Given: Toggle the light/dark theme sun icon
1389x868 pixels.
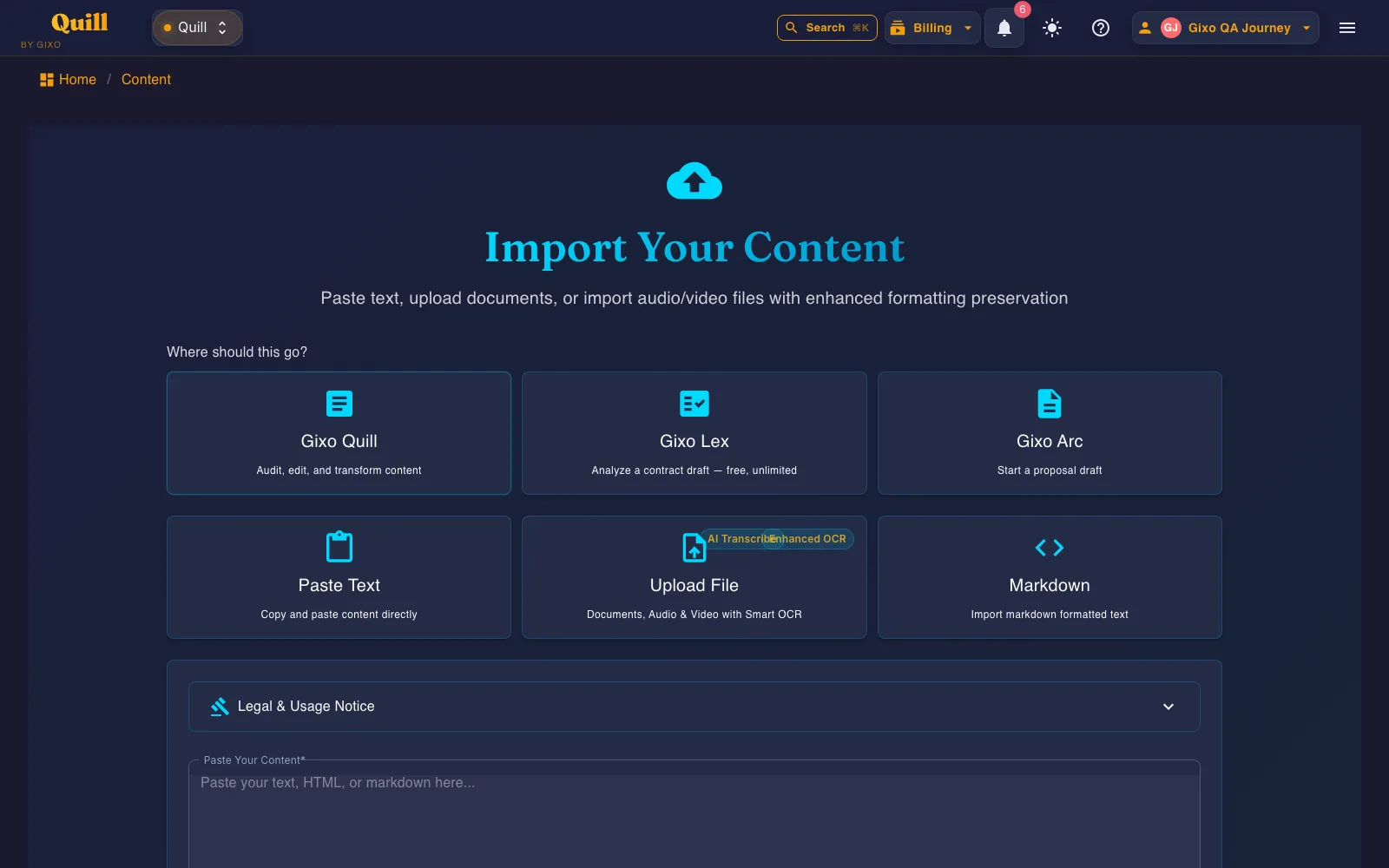Looking at the screenshot, I should point(1052,28).
